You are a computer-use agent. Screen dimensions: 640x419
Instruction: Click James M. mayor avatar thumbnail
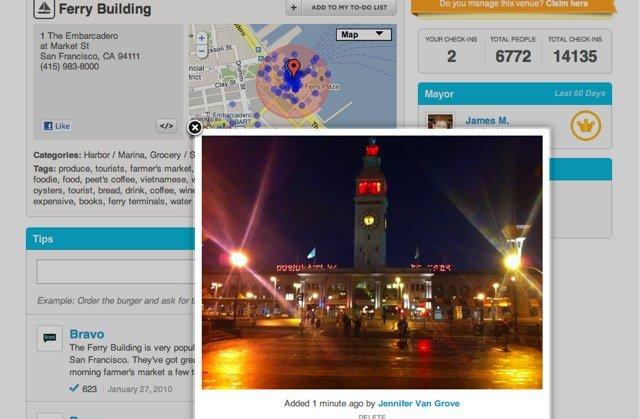coord(440,122)
